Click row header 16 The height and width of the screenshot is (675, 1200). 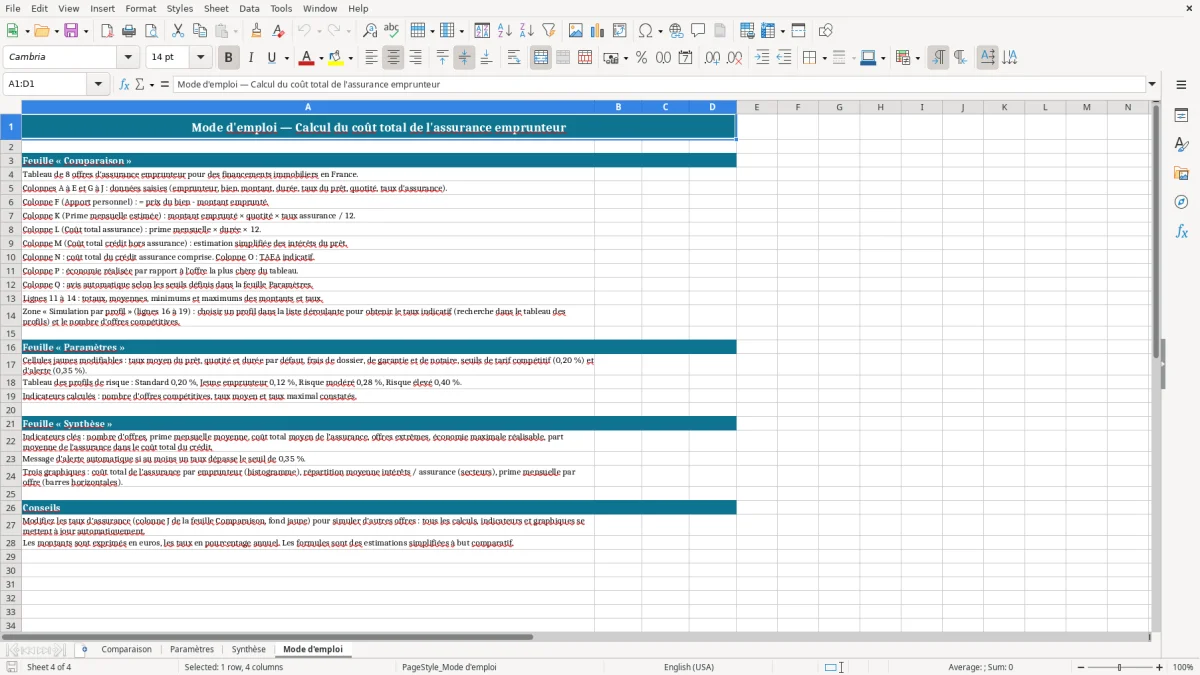coord(11,347)
